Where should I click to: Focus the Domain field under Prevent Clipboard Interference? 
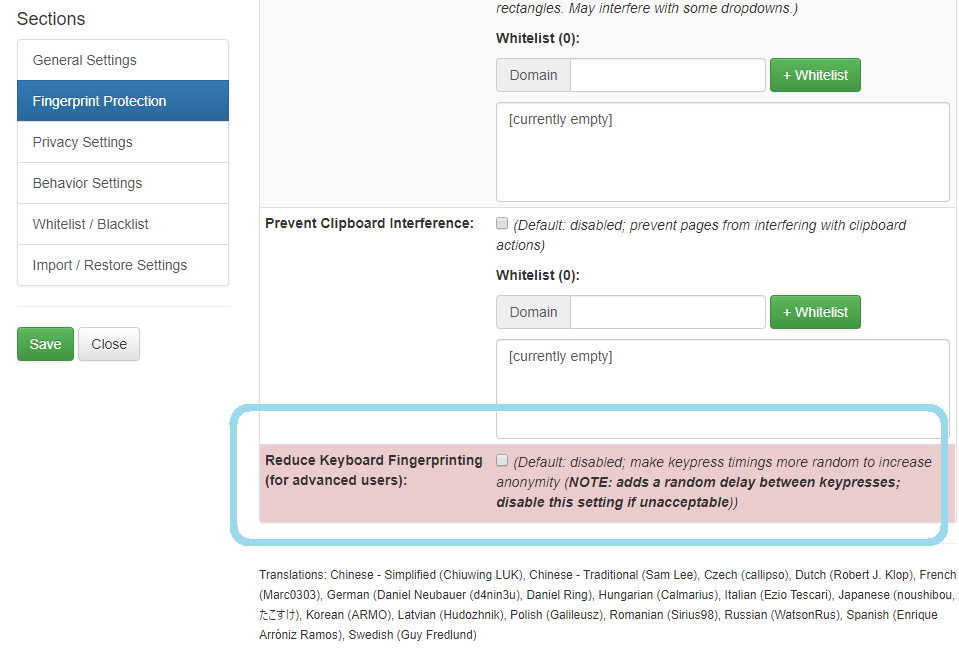(667, 312)
